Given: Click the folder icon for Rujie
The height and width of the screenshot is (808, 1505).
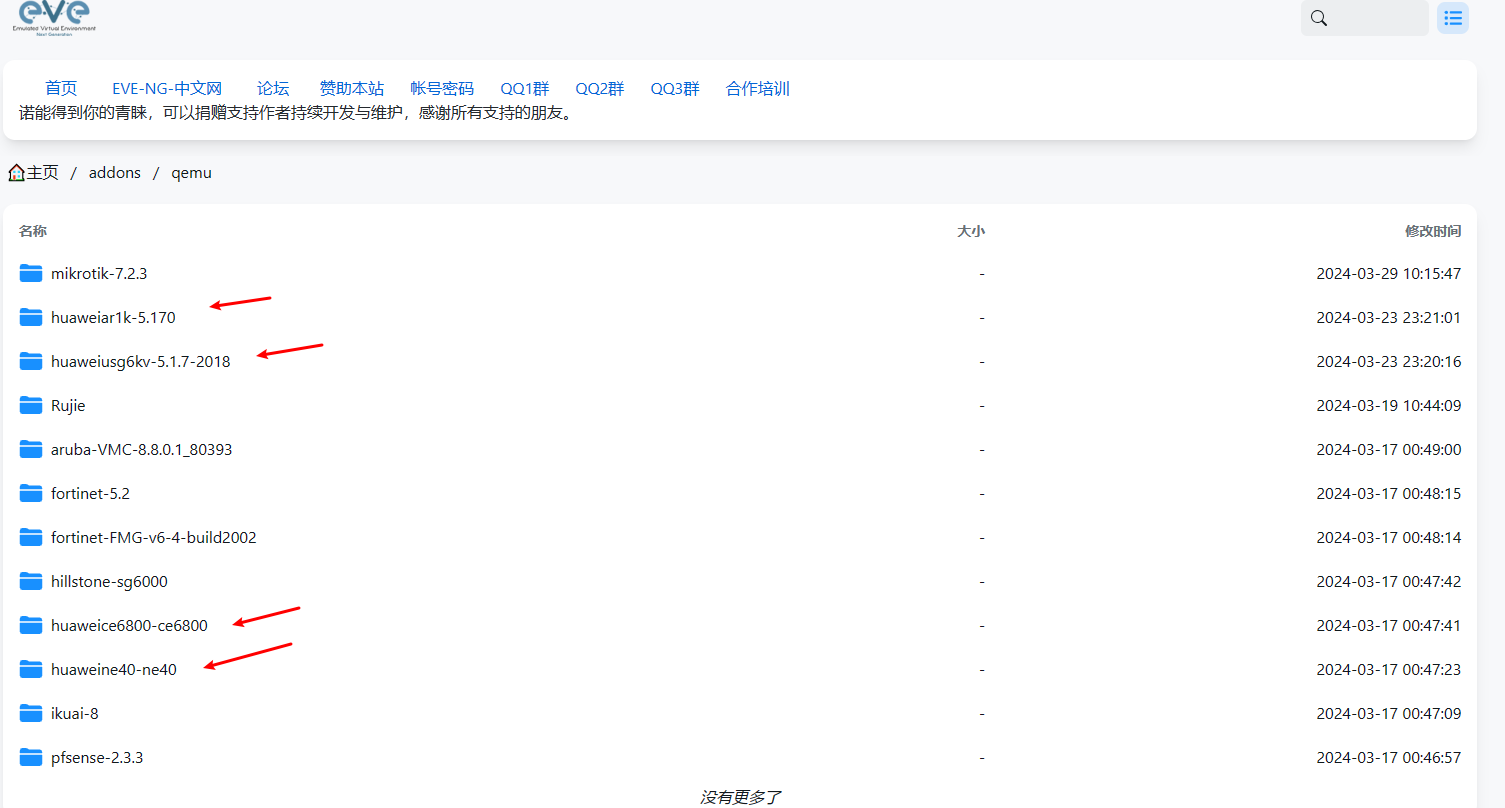Looking at the screenshot, I should click(x=31, y=405).
